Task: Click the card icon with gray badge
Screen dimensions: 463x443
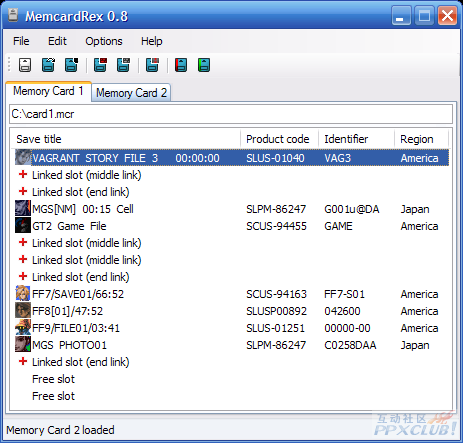Action: (x=123, y=65)
